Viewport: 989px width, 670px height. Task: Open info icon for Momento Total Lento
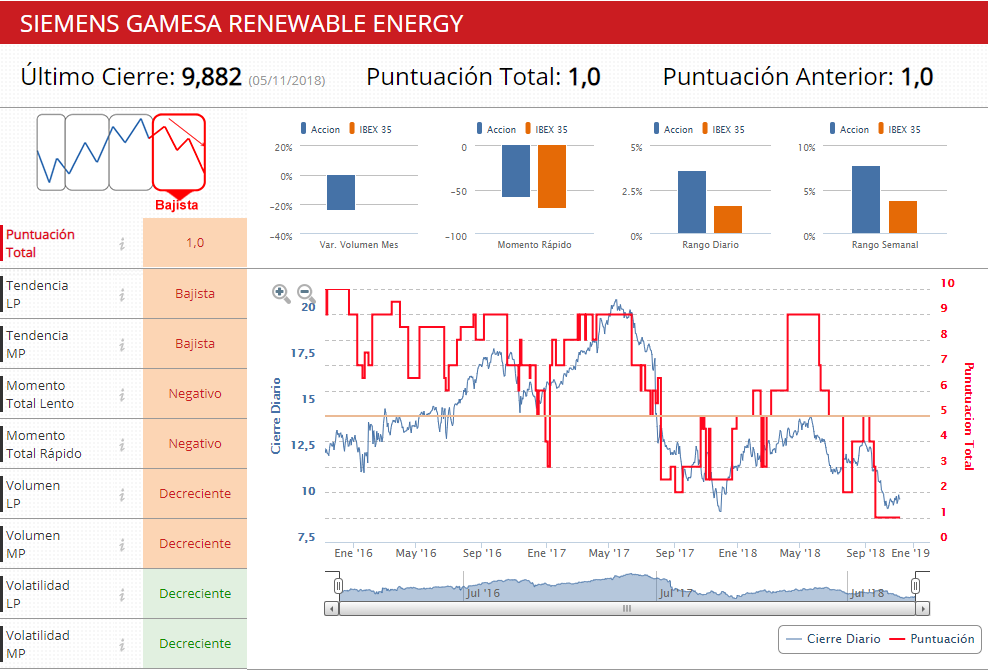pyautogui.click(x=122, y=394)
